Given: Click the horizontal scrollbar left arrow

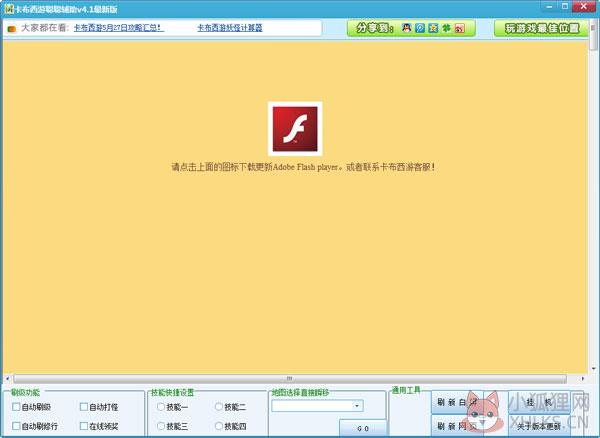Looking at the screenshot, I should [7, 379].
